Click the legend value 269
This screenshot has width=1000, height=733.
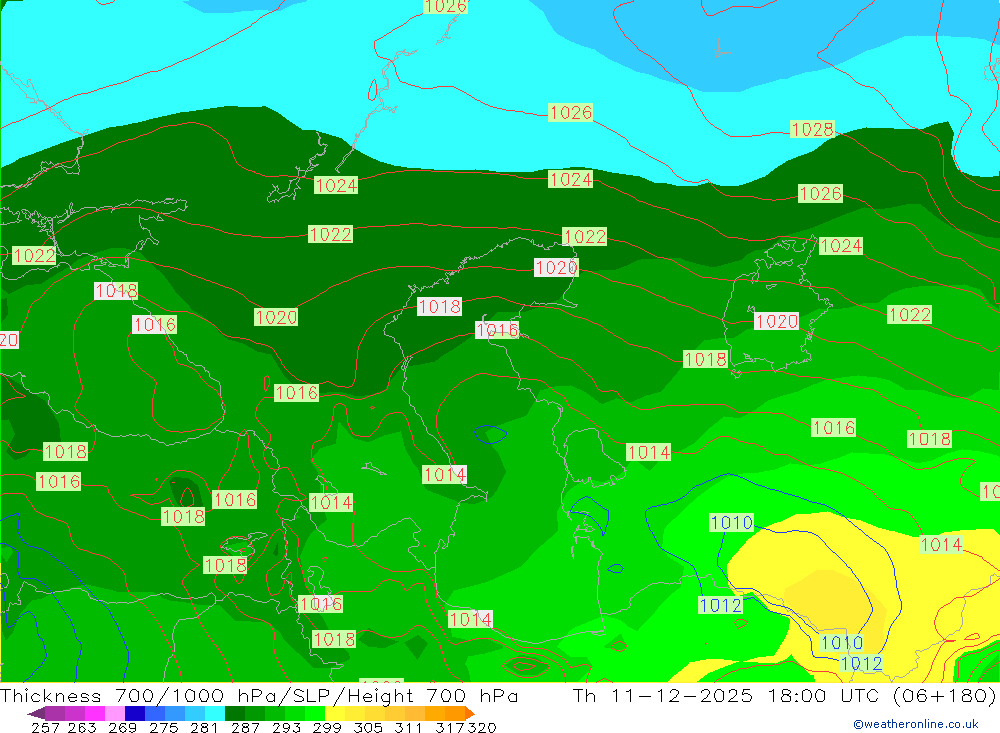click(x=122, y=727)
